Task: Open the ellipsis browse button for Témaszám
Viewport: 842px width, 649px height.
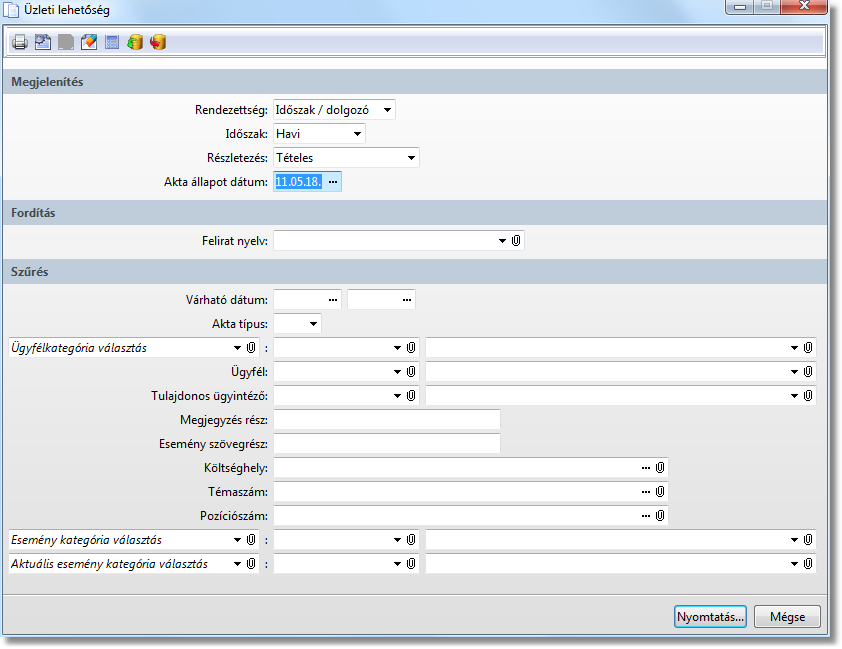Action: pos(646,492)
